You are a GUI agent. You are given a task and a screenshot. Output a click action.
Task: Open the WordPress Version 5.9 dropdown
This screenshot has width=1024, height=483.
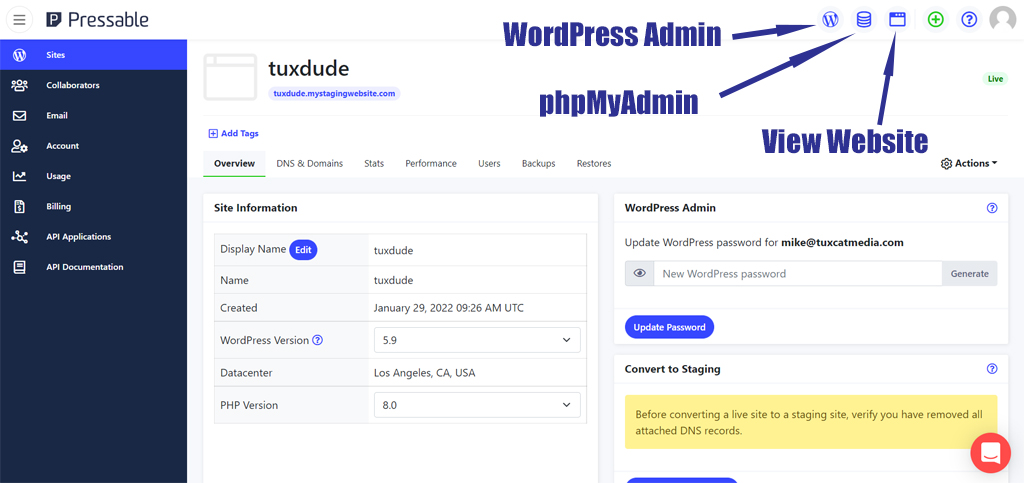[x=477, y=340]
